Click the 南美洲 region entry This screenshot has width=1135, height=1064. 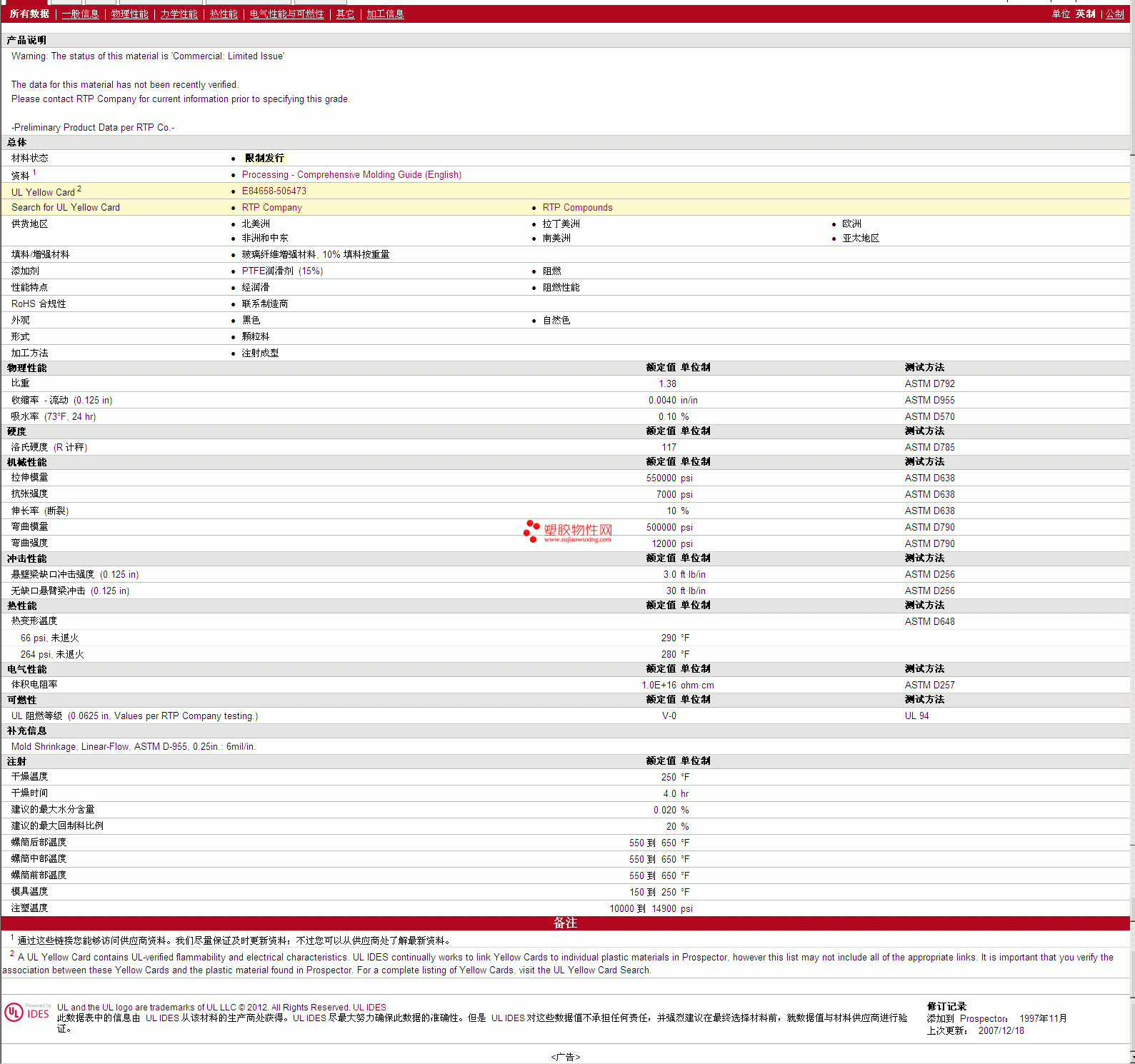tap(556, 239)
